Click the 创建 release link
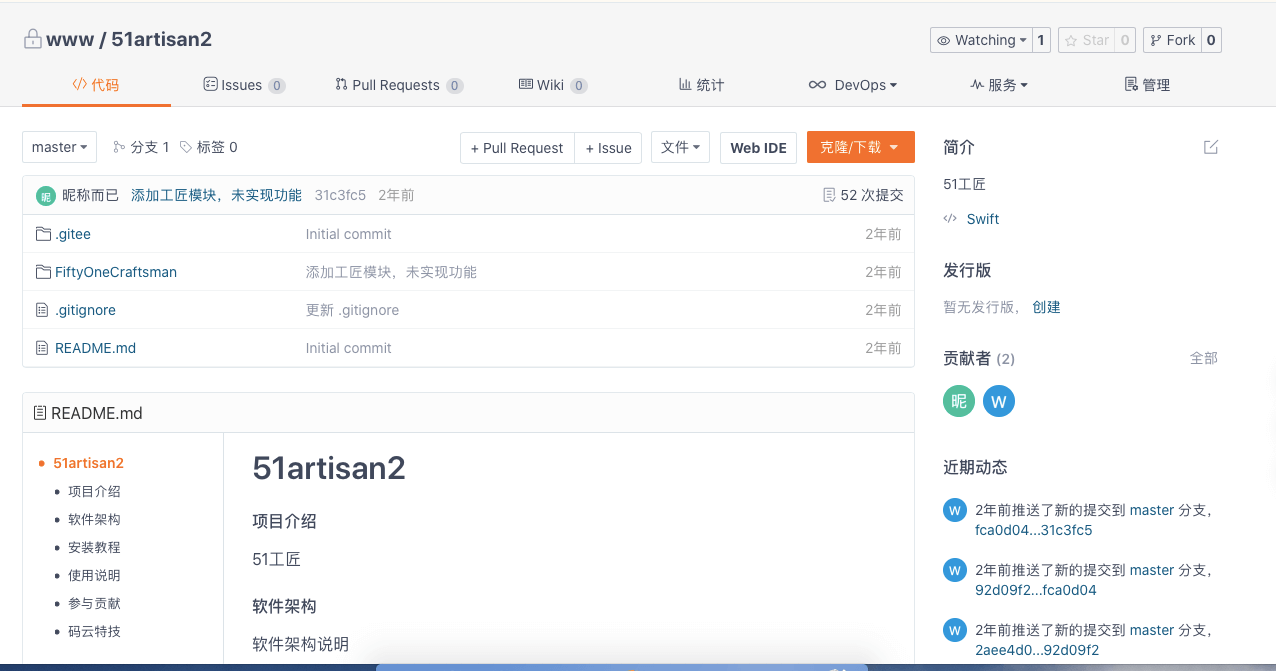This screenshot has height=671, width=1276. tap(1046, 307)
